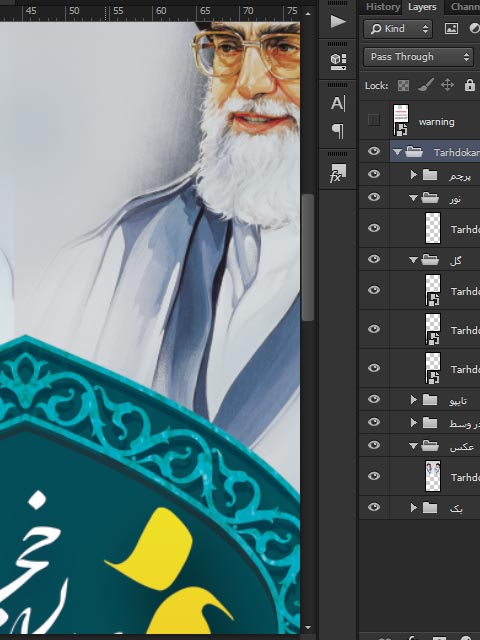This screenshot has height=640, width=480.
Task: Click the warning layer thumbnail
Action: (400, 120)
